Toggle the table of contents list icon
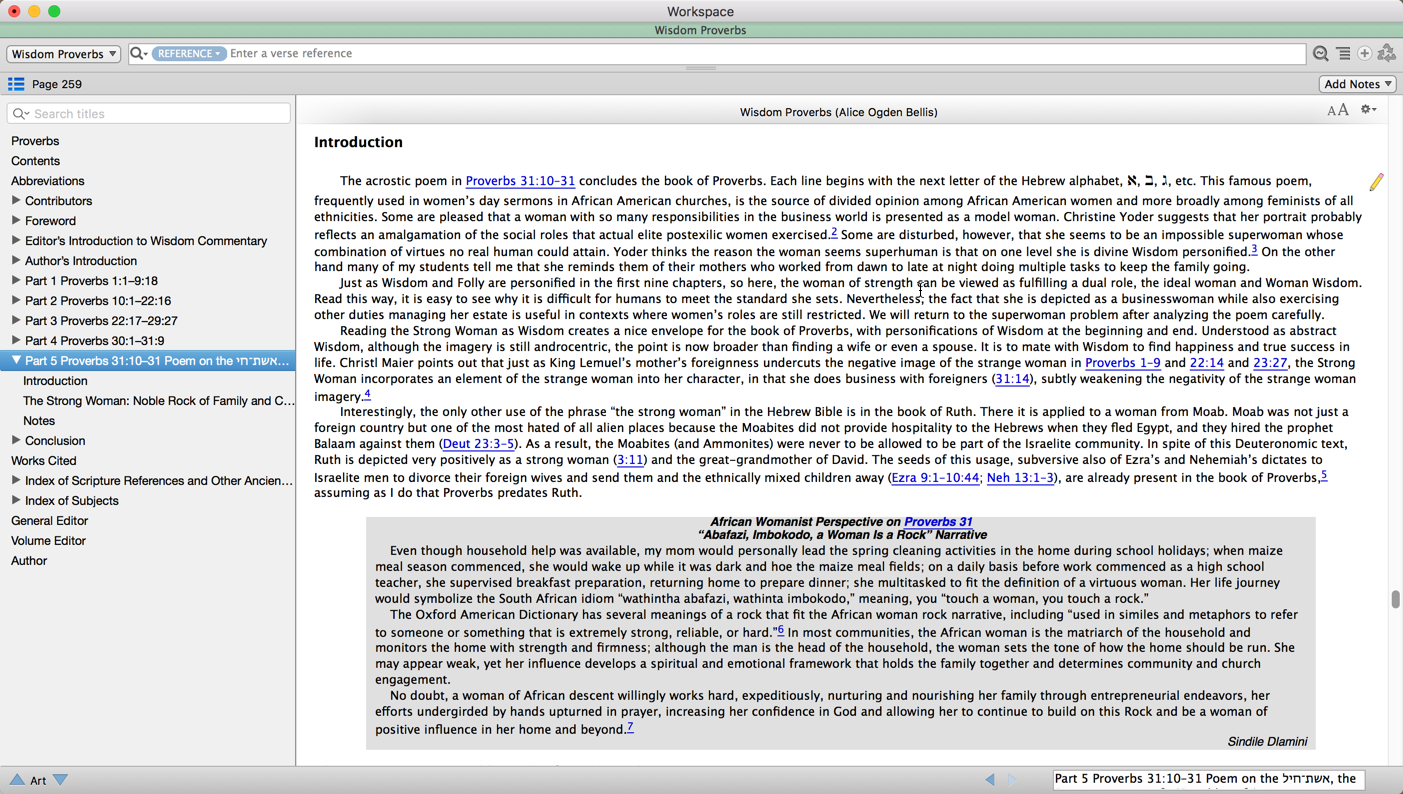Viewport: 1403px width, 794px height. pos(16,84)
